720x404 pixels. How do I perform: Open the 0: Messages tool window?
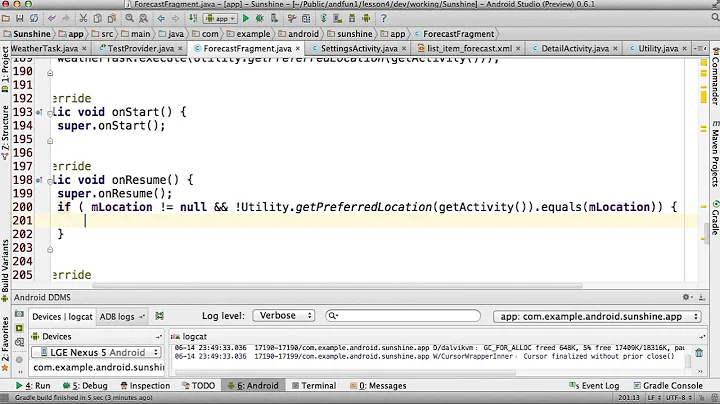378,386
